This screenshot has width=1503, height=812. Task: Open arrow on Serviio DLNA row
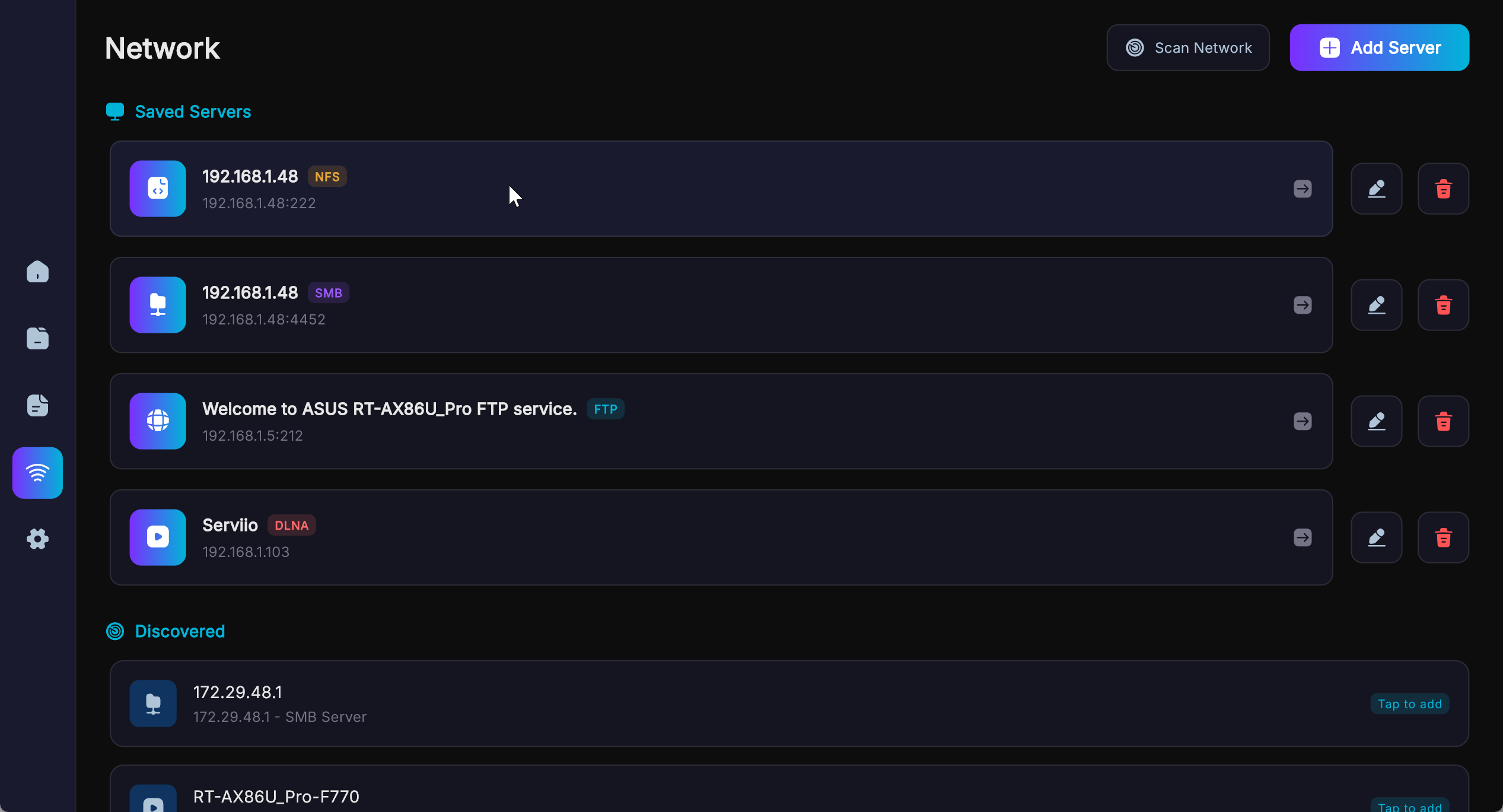point(1303,537)
